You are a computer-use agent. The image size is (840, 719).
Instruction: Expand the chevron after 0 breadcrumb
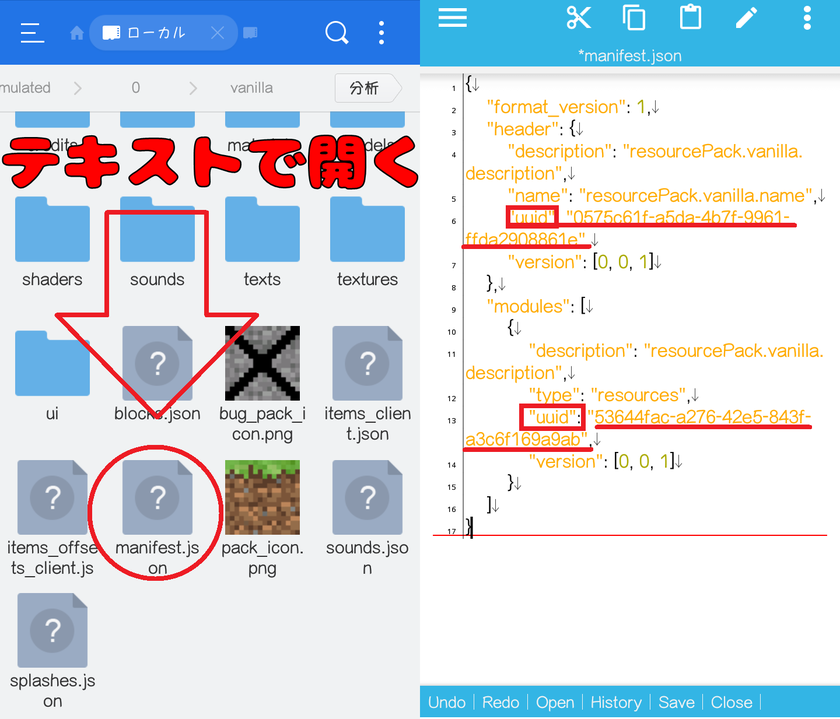(193, 88)
